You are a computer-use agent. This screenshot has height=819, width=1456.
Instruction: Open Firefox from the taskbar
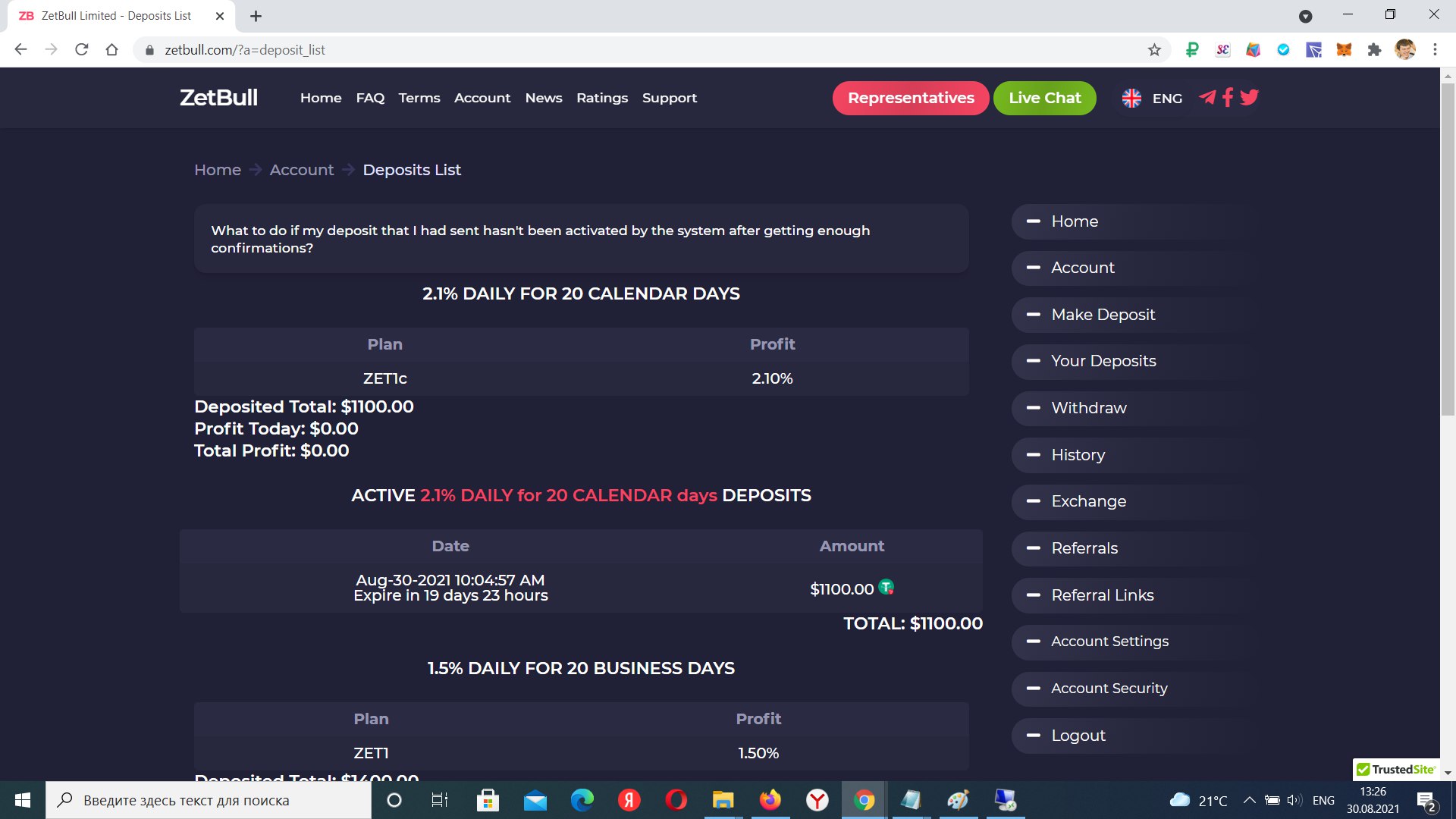770,800
